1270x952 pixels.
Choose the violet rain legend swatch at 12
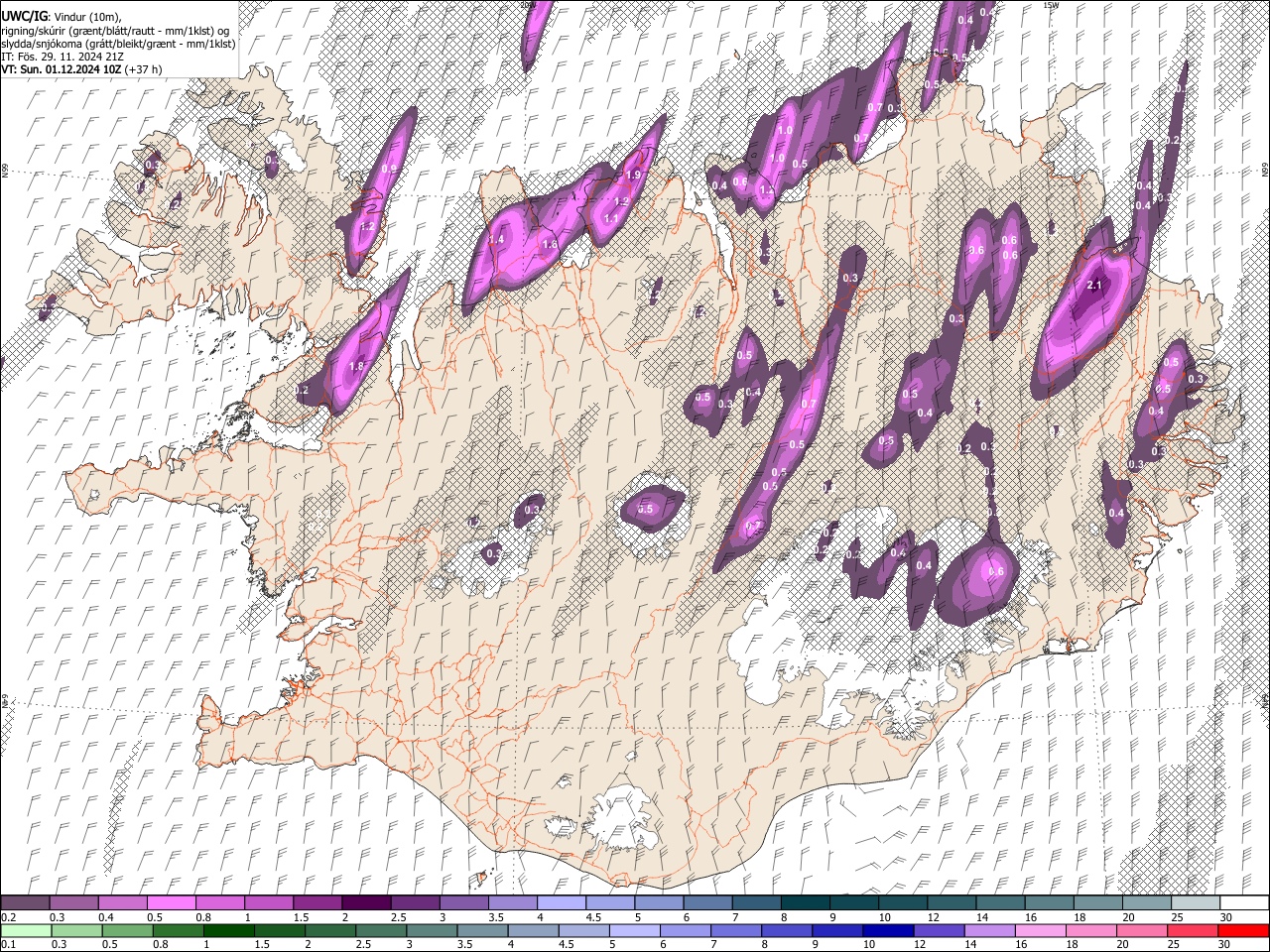click(940, 930)
